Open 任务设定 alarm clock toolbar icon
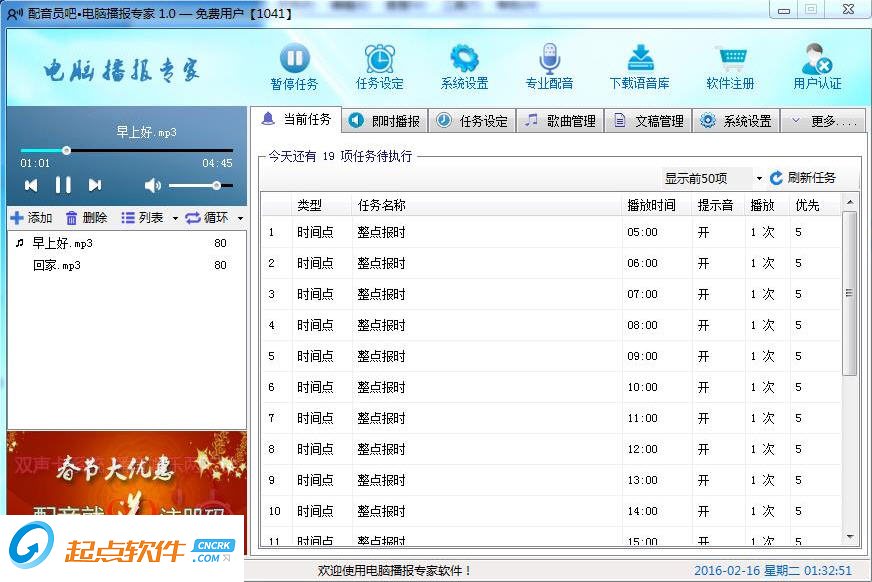 tap(380, 58)
